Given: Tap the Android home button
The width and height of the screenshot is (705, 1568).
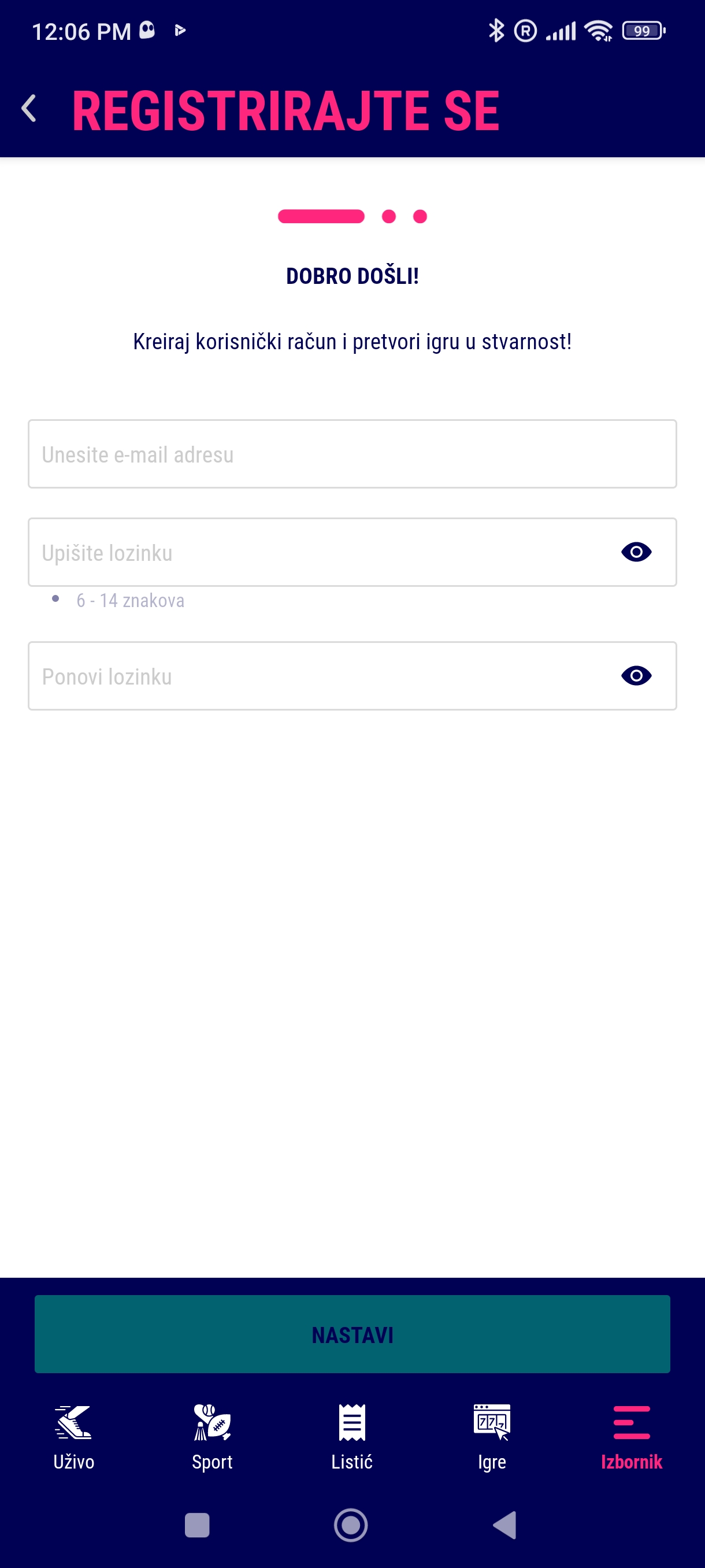Looking at the screenshot, I should [x=351, y=1525].
